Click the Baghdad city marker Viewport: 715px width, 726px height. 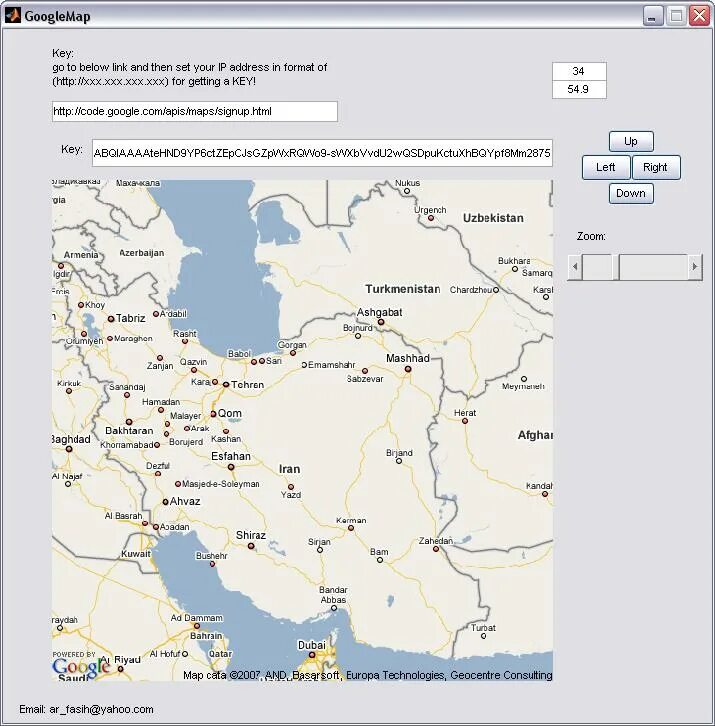click(x=69, y=449)
